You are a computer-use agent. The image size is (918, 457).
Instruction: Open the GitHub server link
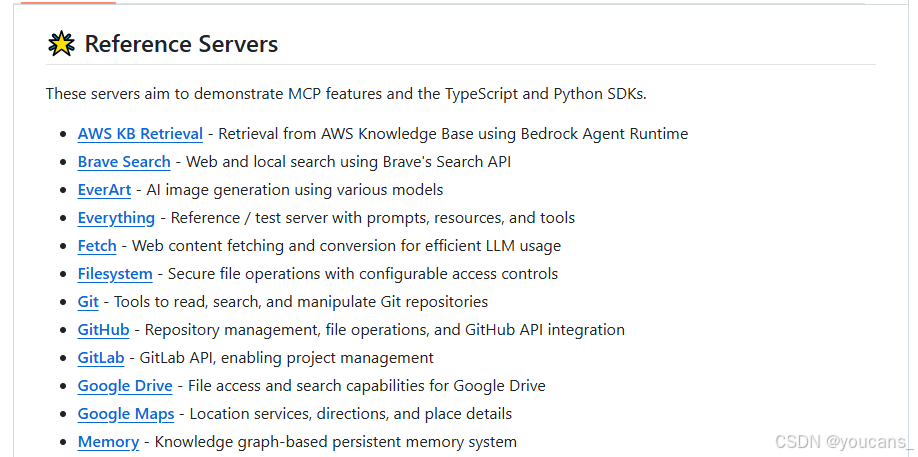[104, 330]
